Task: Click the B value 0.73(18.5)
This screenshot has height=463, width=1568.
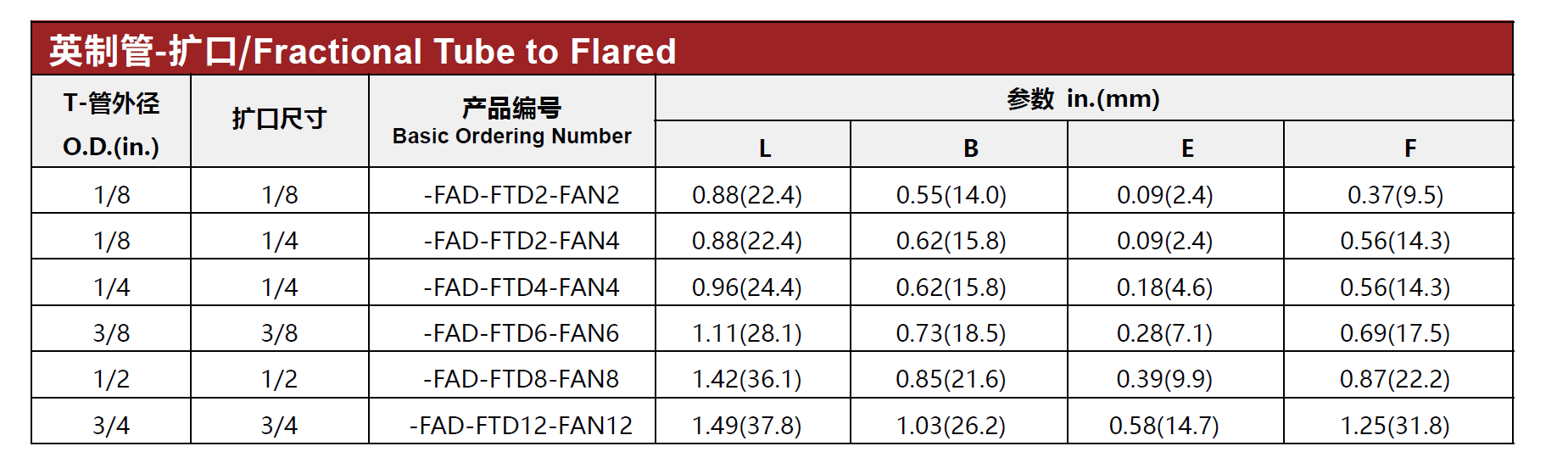Action: pyautogui.click(x=951, y=333)
